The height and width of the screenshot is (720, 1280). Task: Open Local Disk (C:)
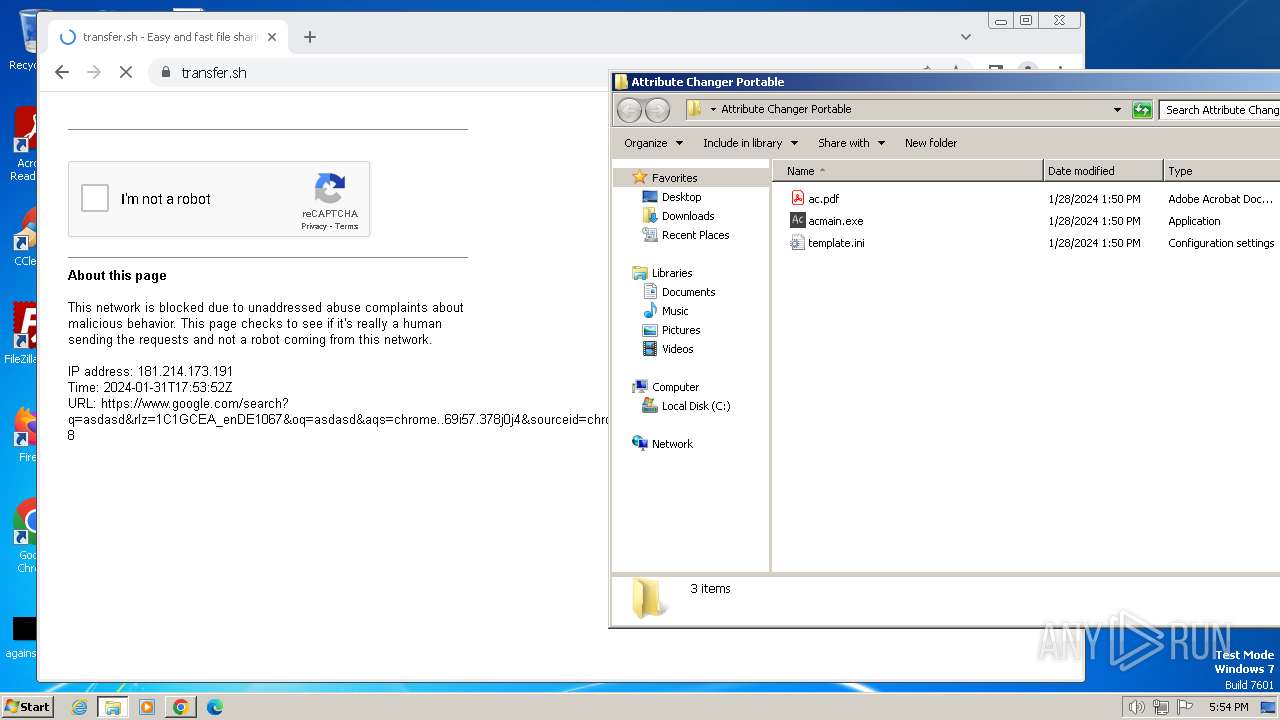[x=696, y=406]
